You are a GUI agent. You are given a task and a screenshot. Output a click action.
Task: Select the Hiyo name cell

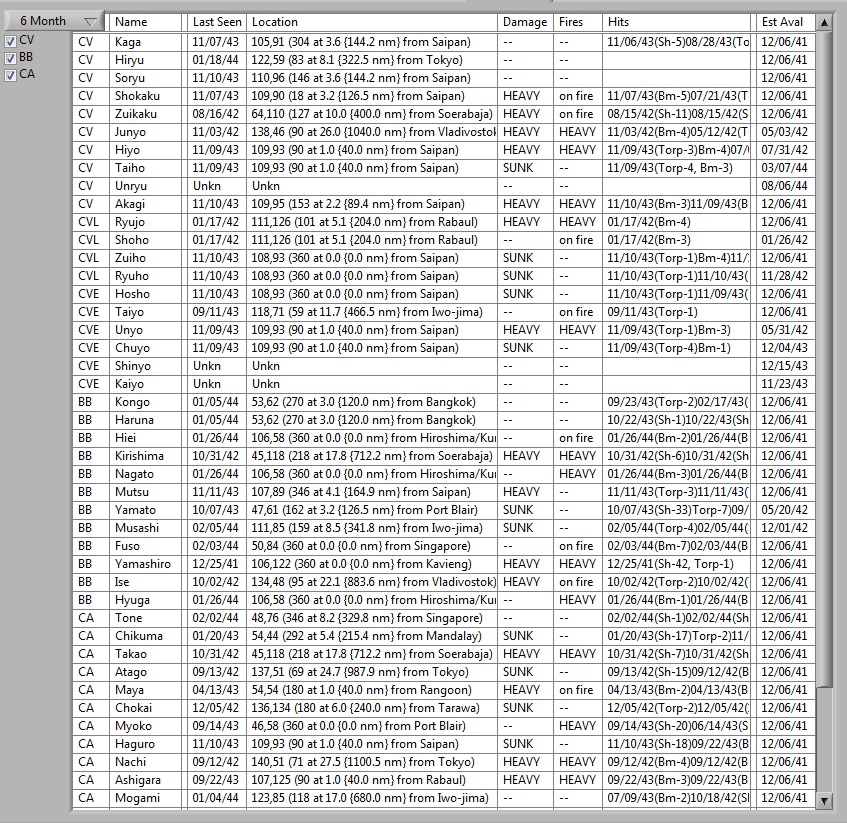146,150
